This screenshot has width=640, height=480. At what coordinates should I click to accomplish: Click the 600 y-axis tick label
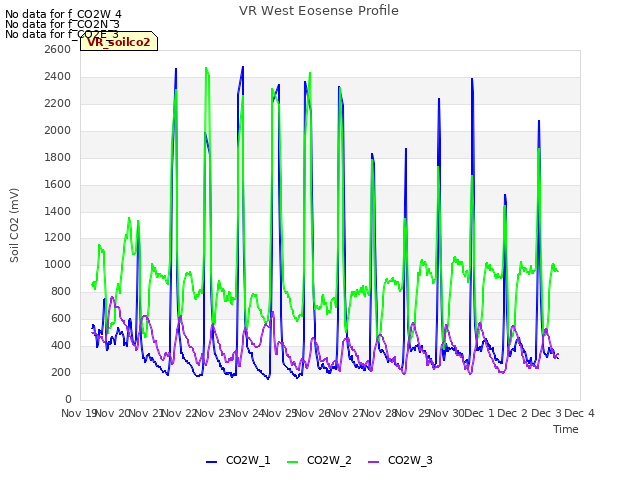coord(61,318)
